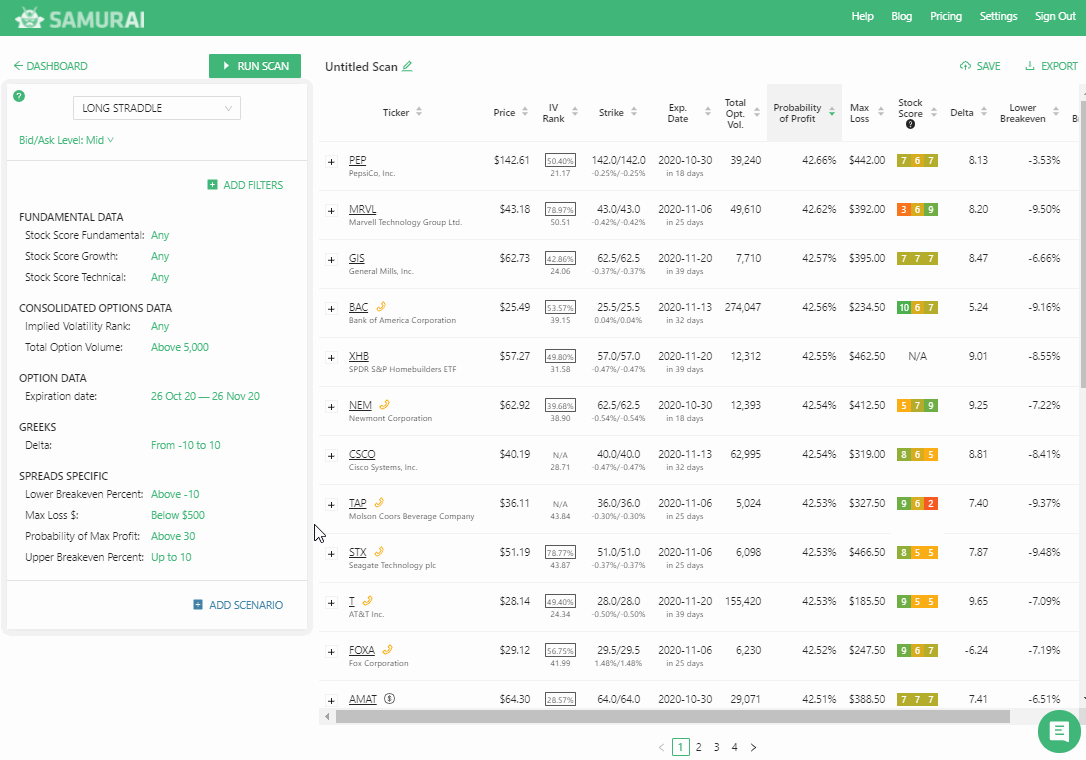Open the Pricing menu item
The image size is (1086, 760).
[x=945, y=16]
